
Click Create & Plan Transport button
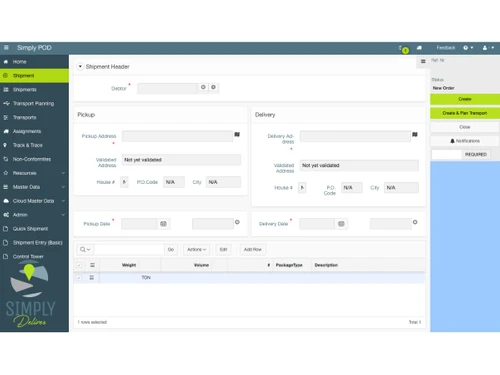[x=465, y=113]
